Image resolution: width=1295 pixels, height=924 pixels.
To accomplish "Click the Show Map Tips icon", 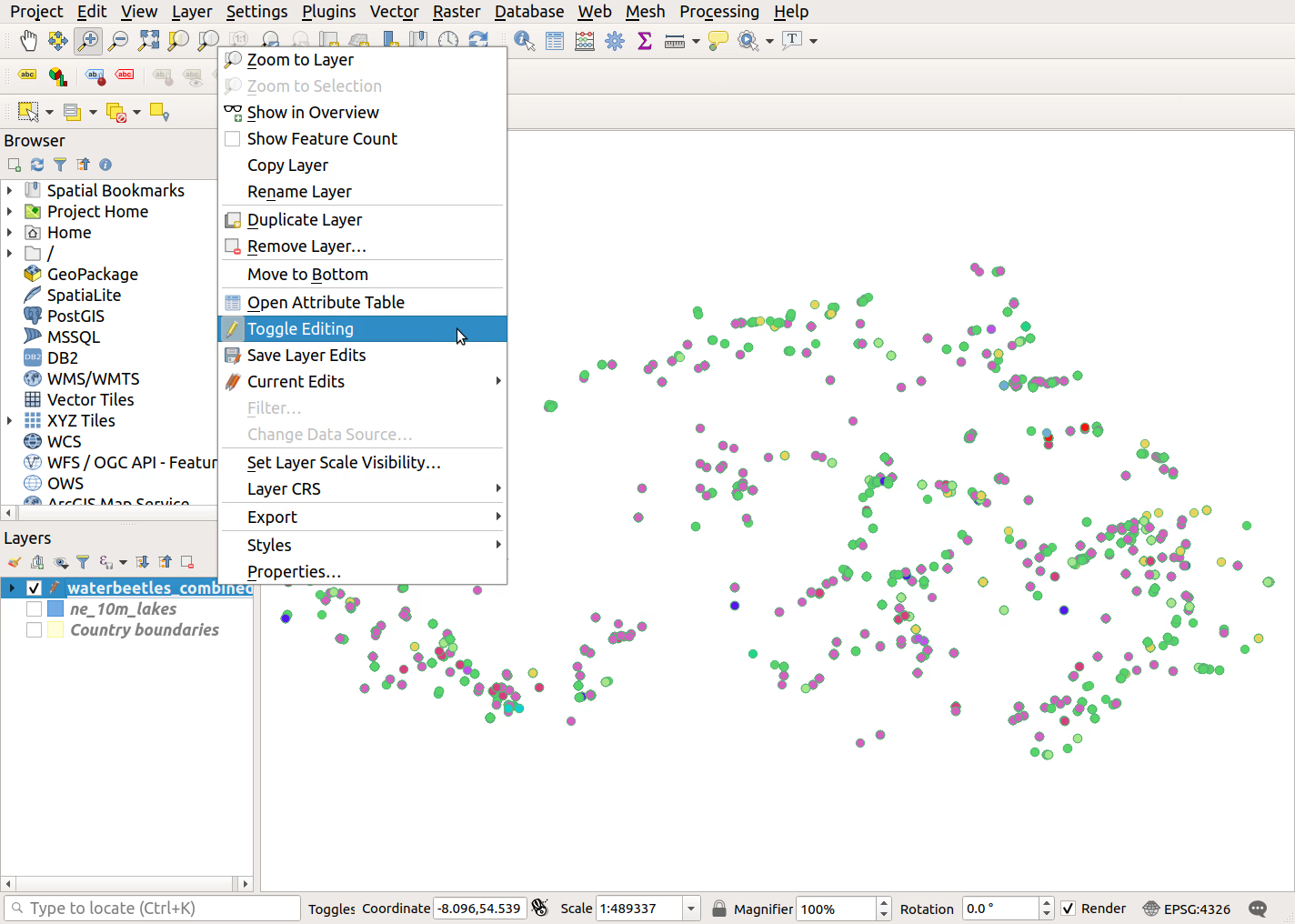I will (718, 41).
